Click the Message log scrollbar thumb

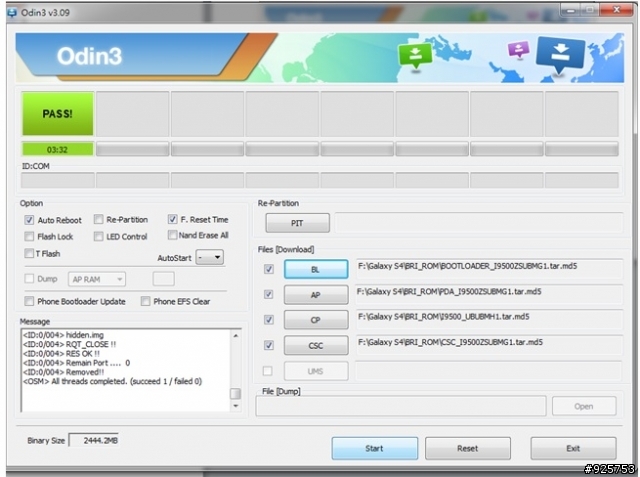[x=236, y=393]
